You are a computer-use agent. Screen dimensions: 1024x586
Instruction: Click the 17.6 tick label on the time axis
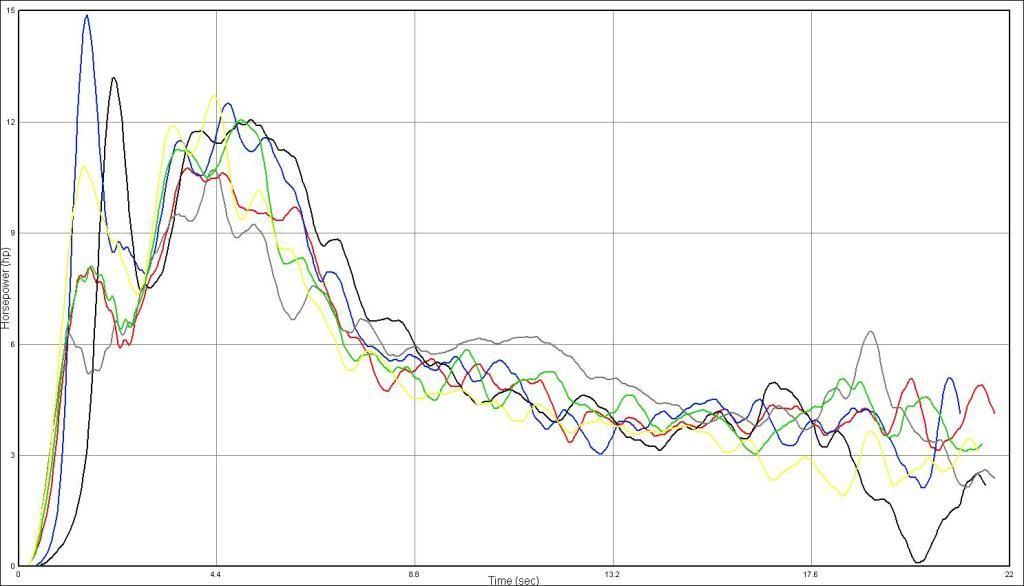(x=811, y=574)
